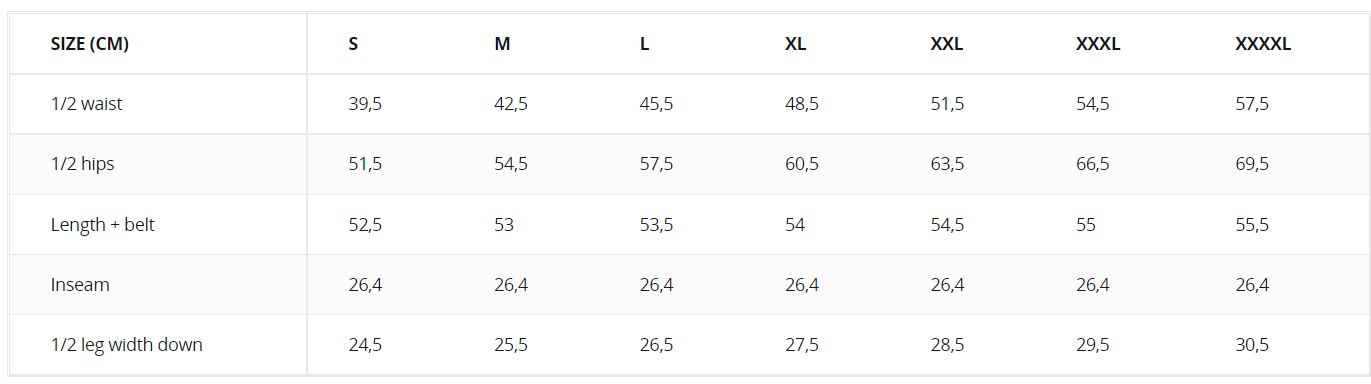Select the 57,5 hips value for L
Image resolution: width=1371 pixels, height=384 pixels.
tap(657, 164)
